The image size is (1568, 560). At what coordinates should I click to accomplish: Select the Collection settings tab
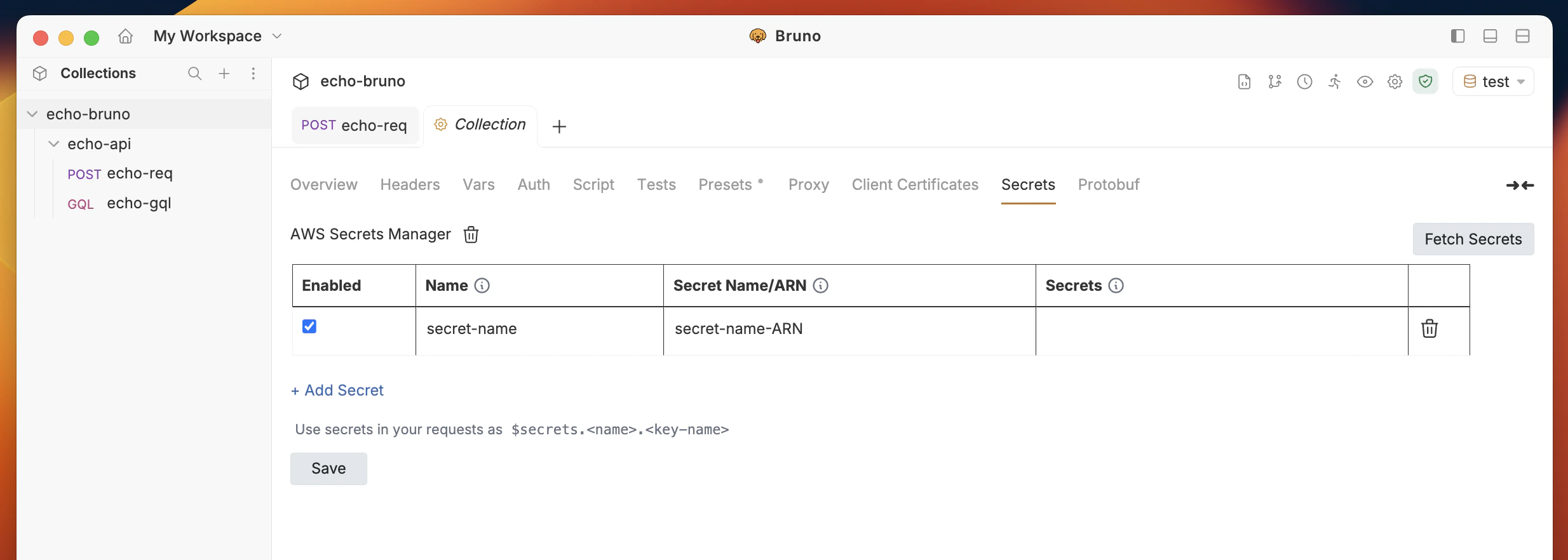pos(480,124)
